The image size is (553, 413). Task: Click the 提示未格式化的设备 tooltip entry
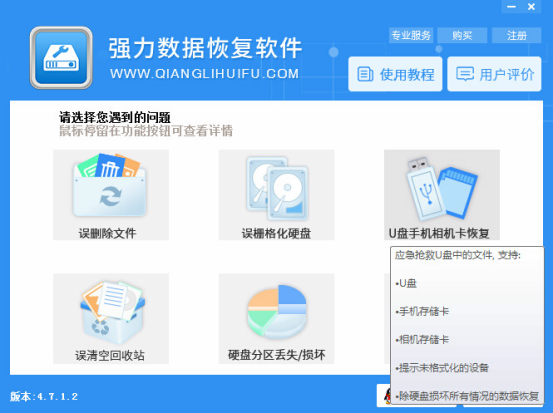[442, 368]
